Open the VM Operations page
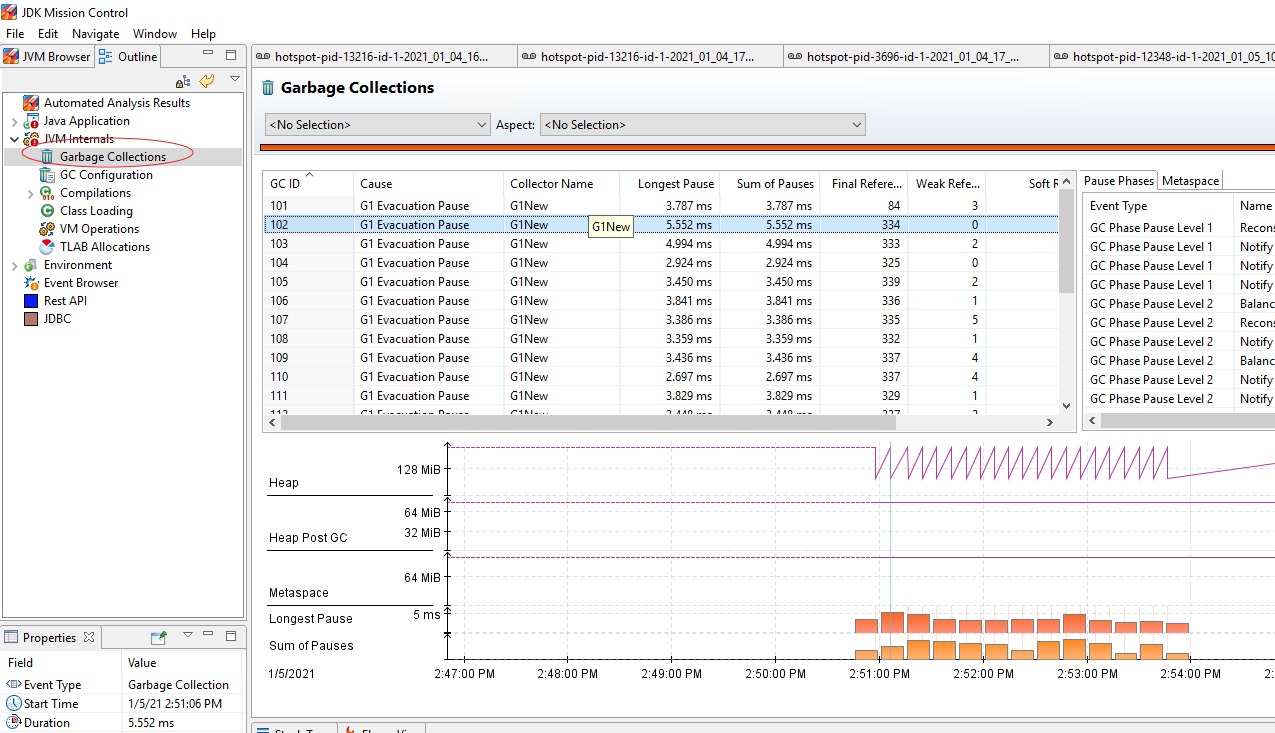1275x733 pixels. (99, 229)
